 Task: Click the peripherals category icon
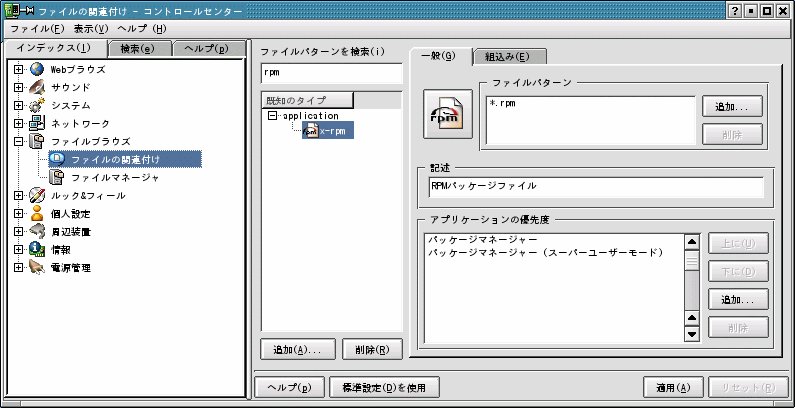click(37, 232)
